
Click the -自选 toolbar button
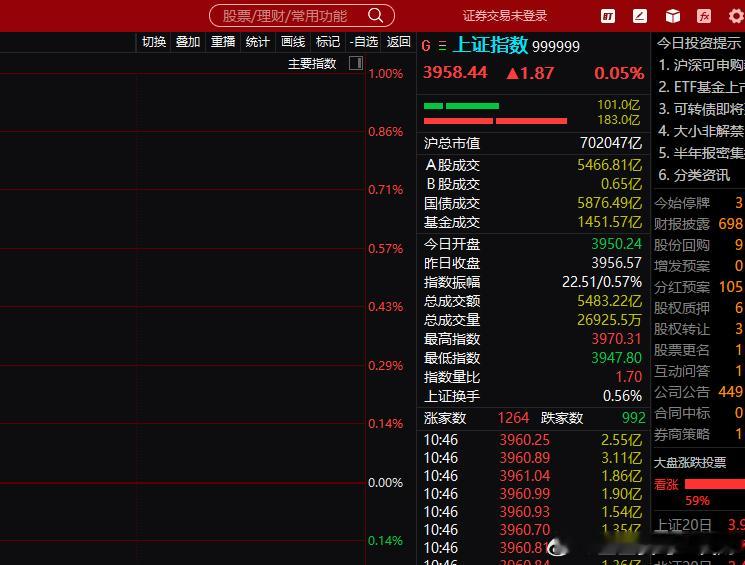pos(363,42)
